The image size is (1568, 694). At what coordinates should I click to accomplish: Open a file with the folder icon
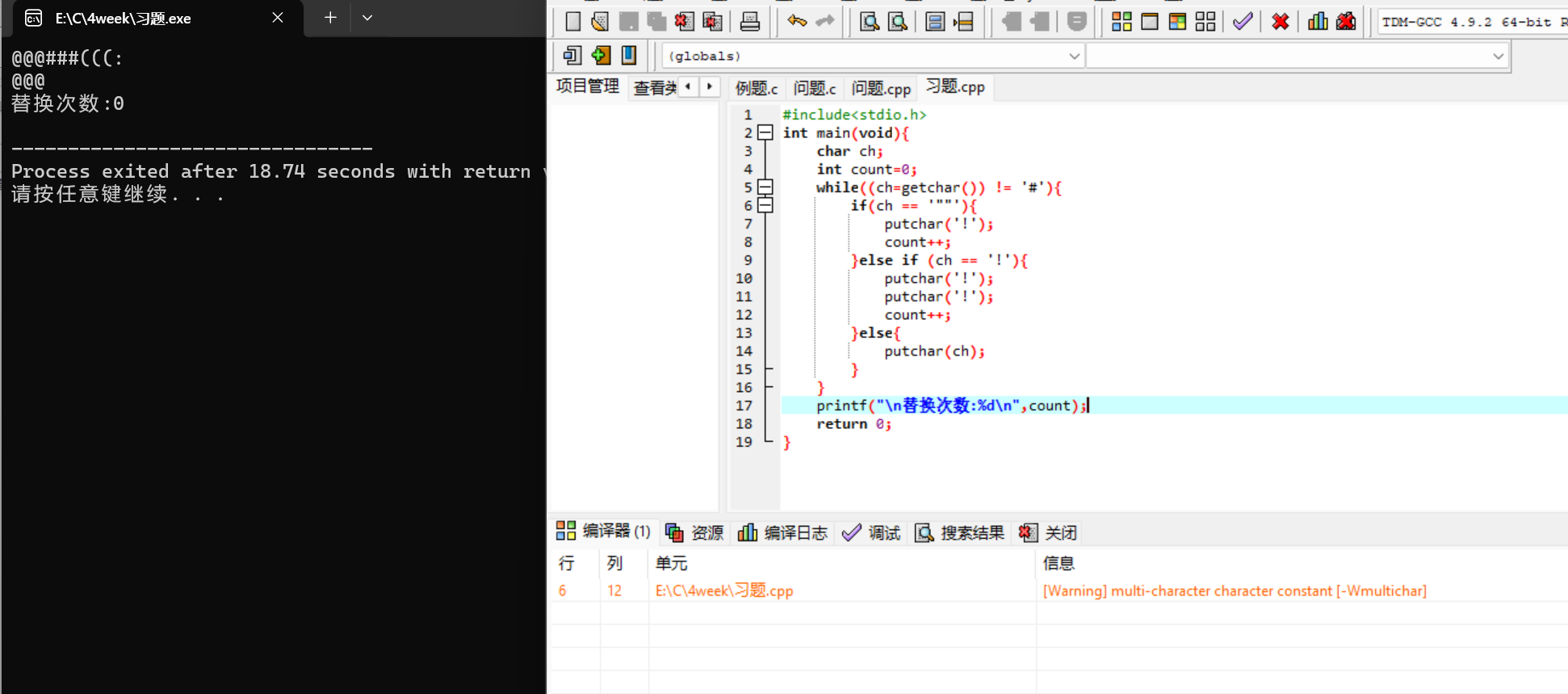[x=600, y=22]
